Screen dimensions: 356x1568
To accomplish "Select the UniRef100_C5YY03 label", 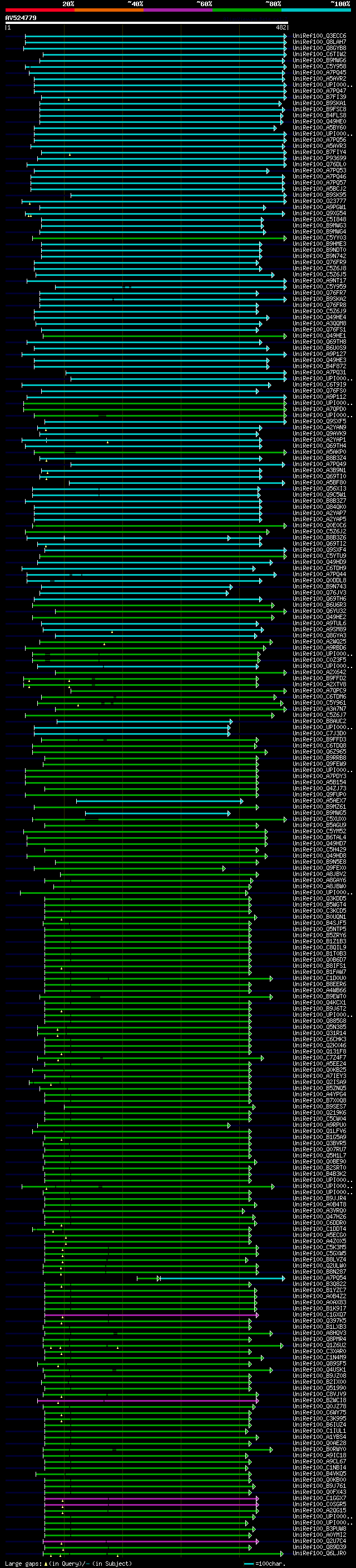I will click(319, 238).
